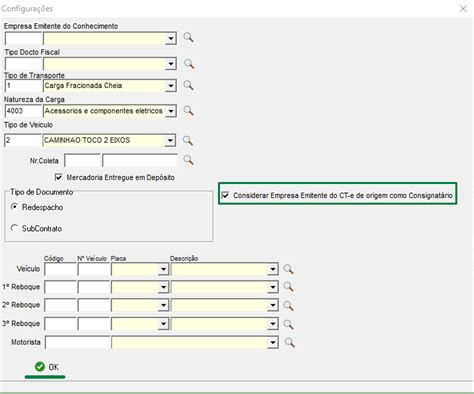Expand 2º Reboque Placa dropdown
Screen dimensions: 474x394
(x=163, y=305)
